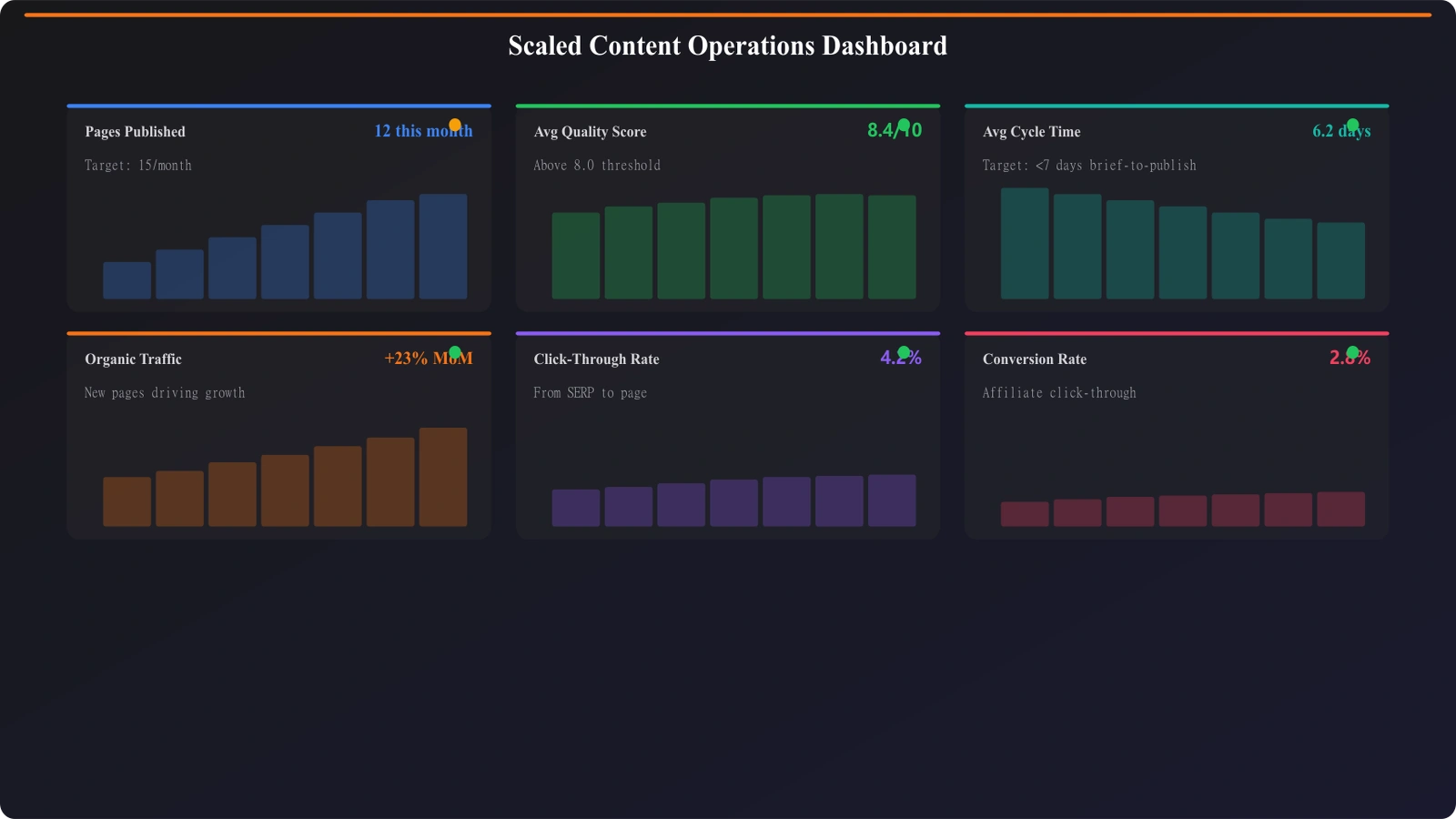Click the purple accent bar on Click-Through Rate card
This screenshot has height=819, width=1456.
coord(728,332)
